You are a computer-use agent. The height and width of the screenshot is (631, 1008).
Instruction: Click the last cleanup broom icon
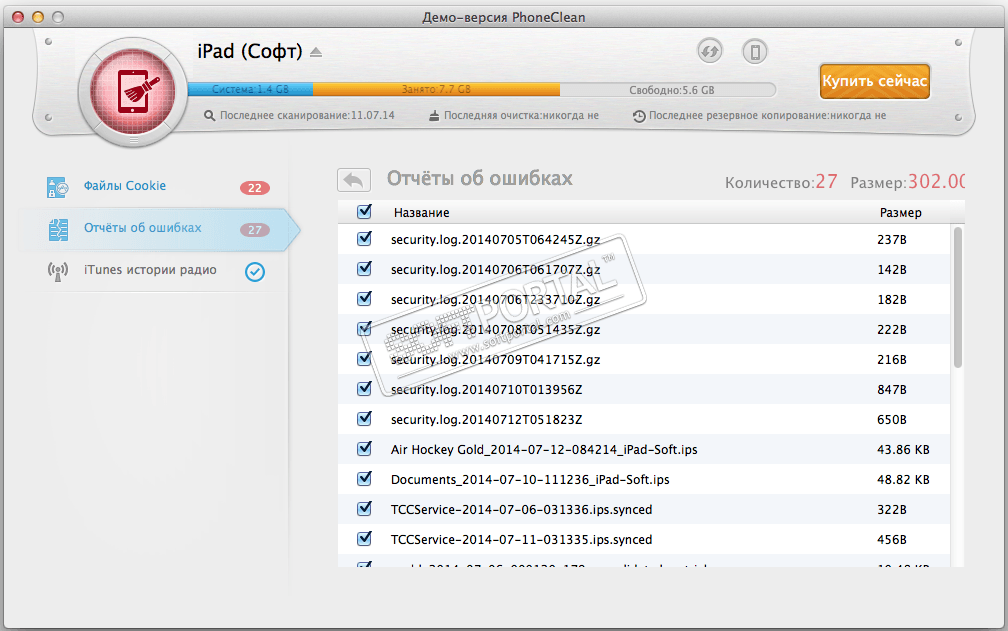[x=434, y=116]
